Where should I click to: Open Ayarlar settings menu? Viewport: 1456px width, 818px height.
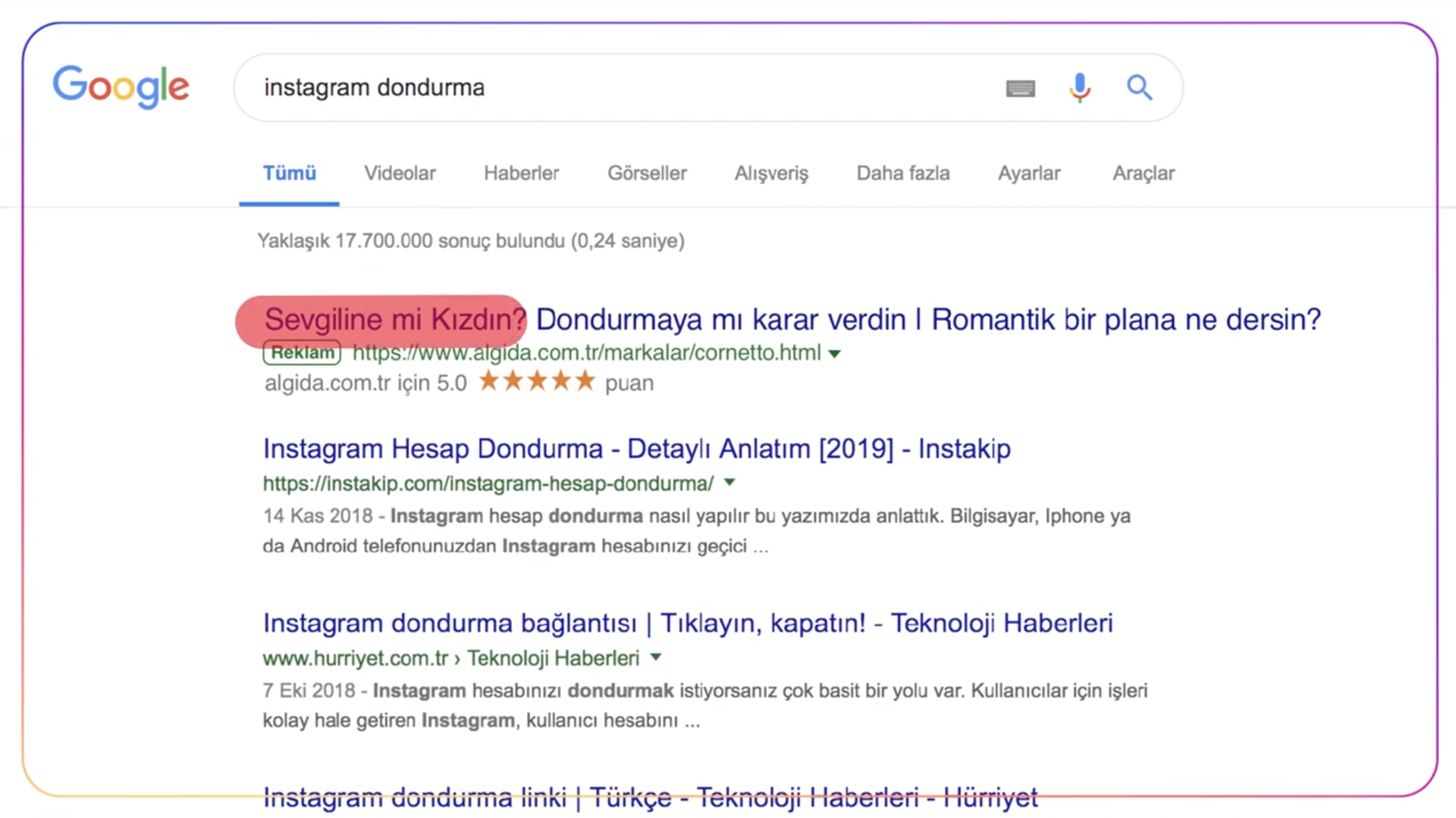pos(1029,174)
